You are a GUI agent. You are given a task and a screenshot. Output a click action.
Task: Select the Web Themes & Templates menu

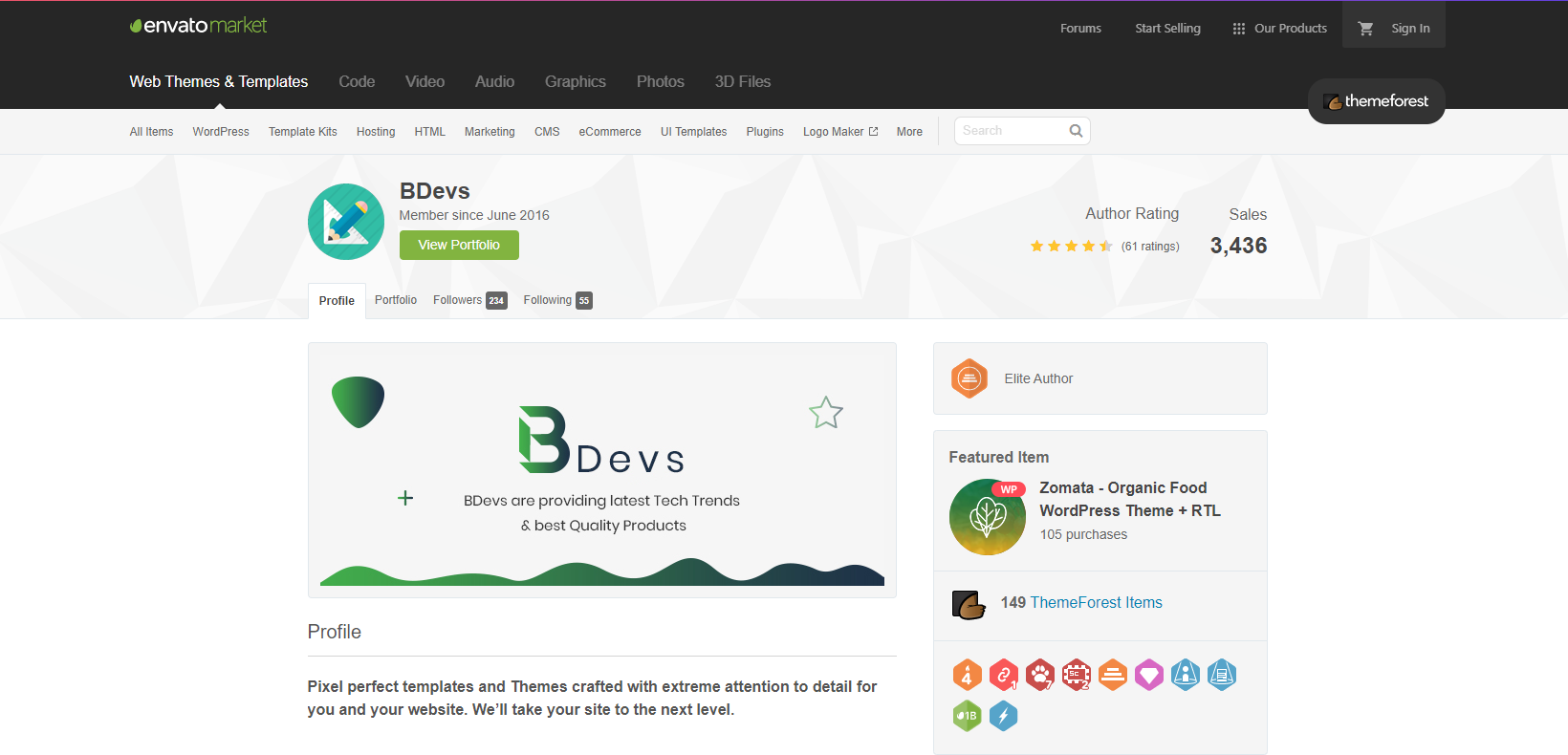219,82
